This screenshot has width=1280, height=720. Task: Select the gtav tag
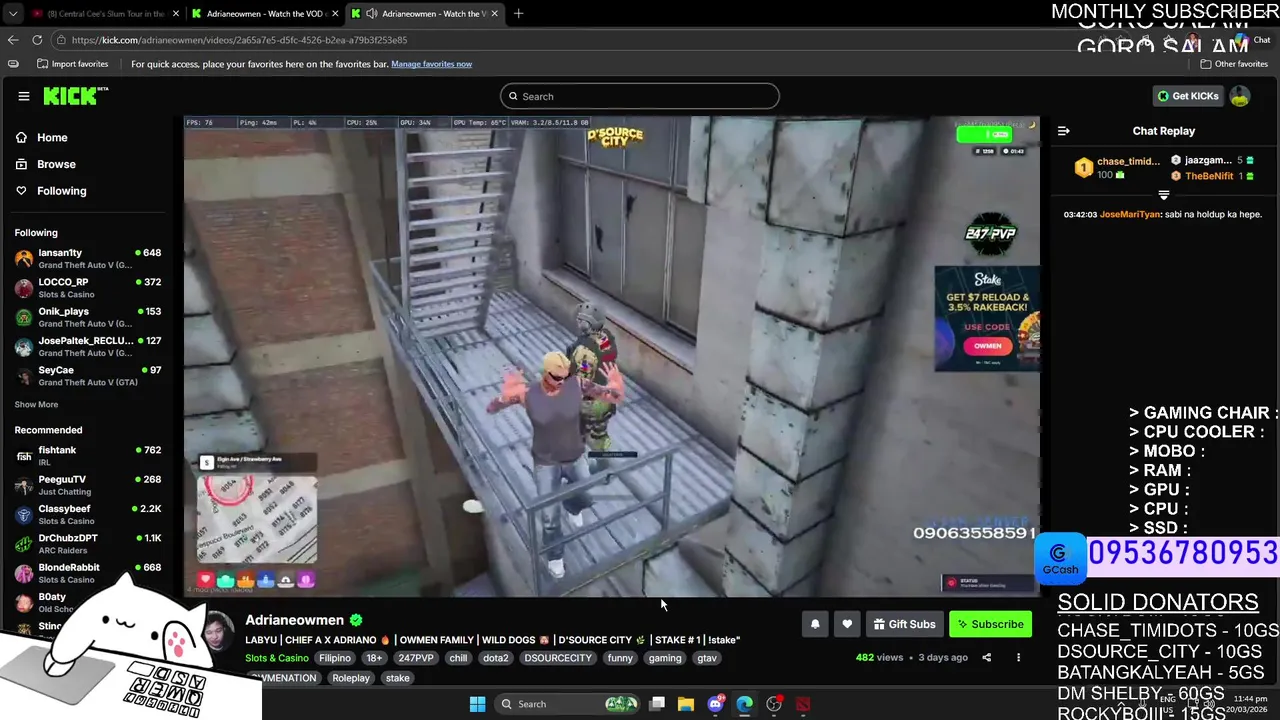[x=707, y=658]
